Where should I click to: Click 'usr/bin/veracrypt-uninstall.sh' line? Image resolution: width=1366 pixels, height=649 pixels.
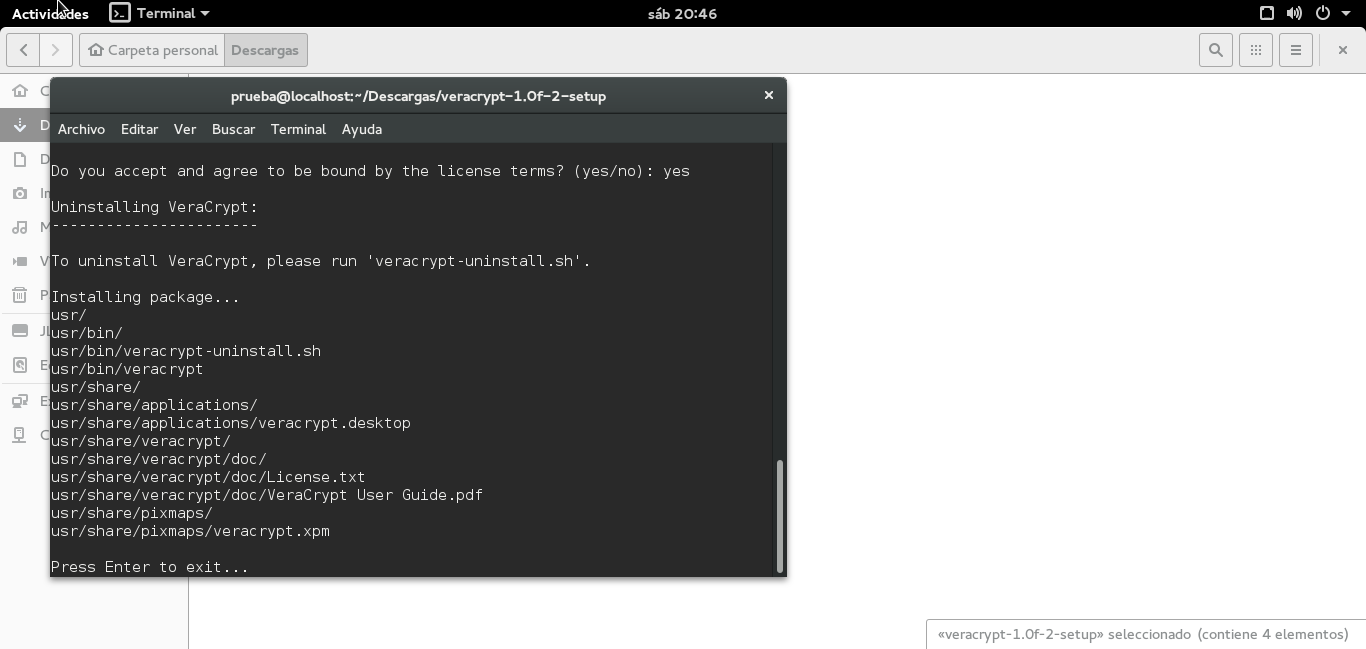pos(186,351)
